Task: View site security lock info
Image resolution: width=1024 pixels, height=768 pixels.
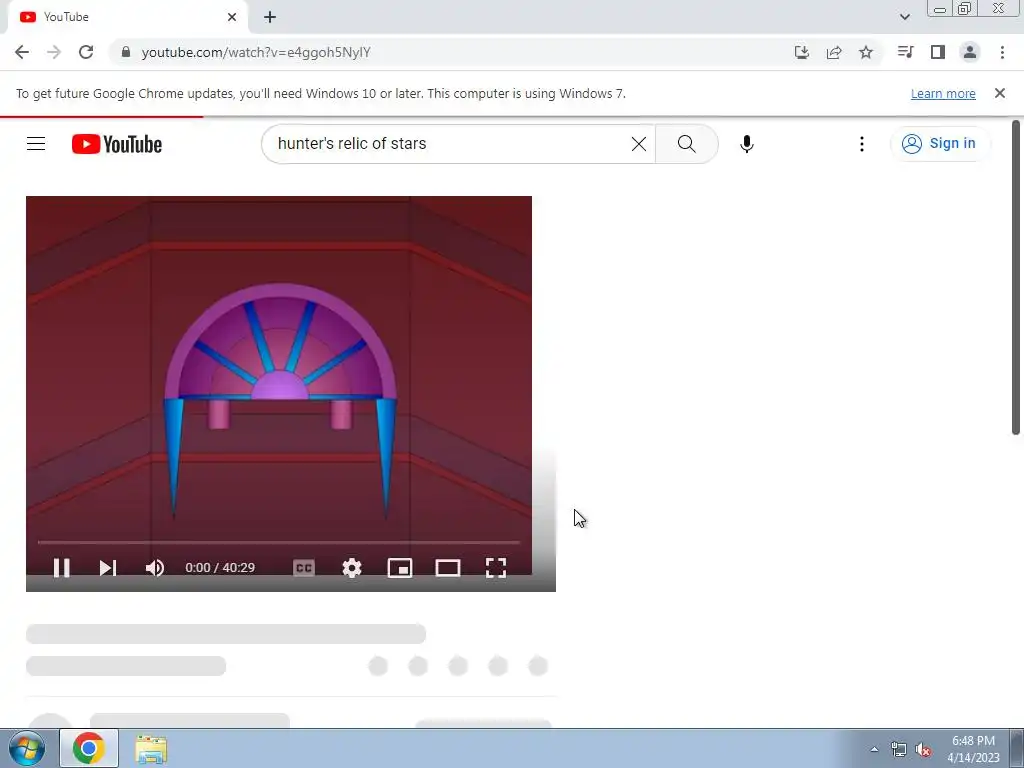Action: (126, 52)
